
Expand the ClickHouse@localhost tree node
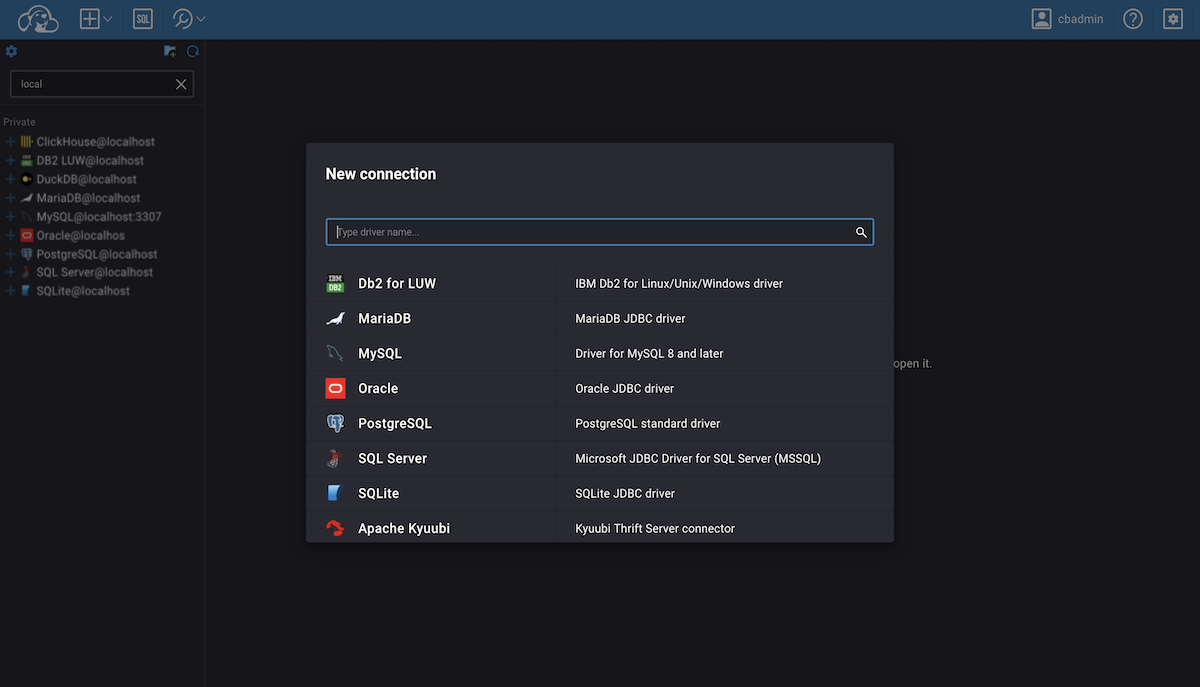click(x=11, y=142)
